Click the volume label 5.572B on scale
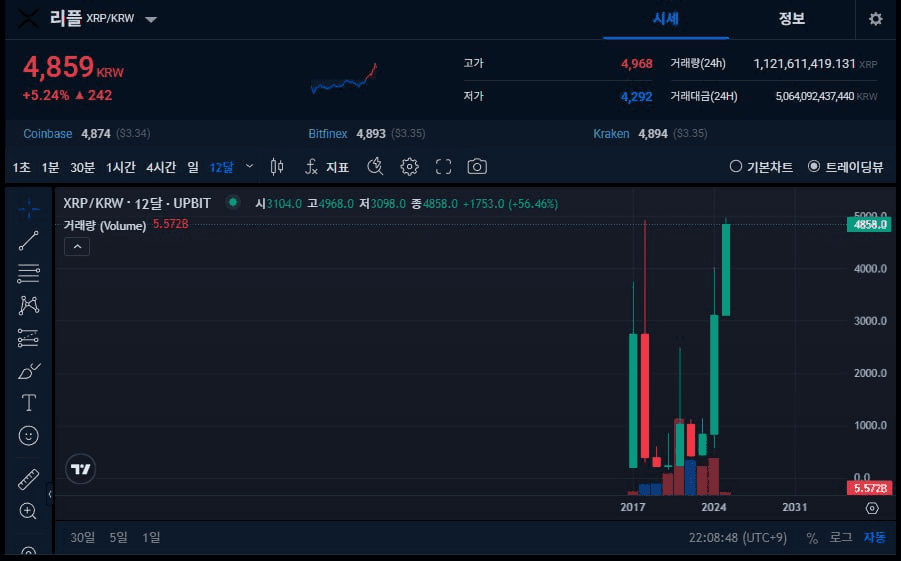The image size is (901, 561). tap(869, 488)
